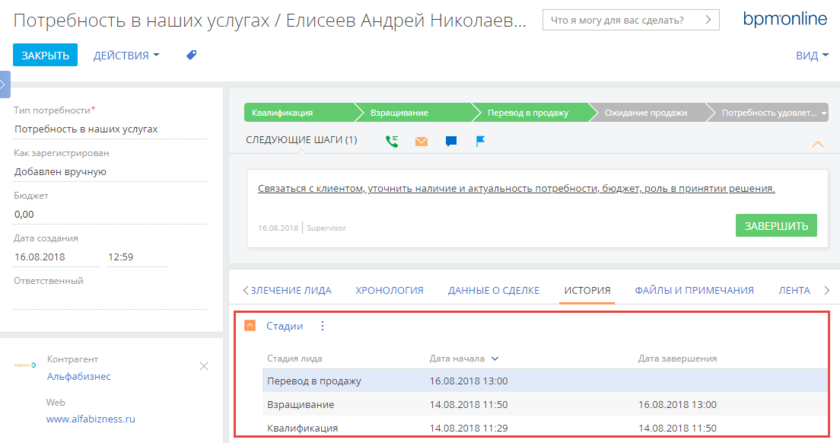
Task: Open the three-dot menu beside Стадии
Action: coord(322,326)
